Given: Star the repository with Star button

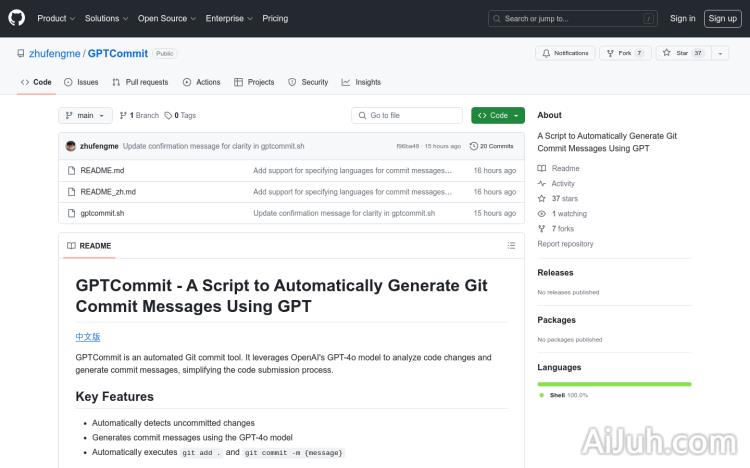Looking at the screenshot, I should [x=683, y=53].
